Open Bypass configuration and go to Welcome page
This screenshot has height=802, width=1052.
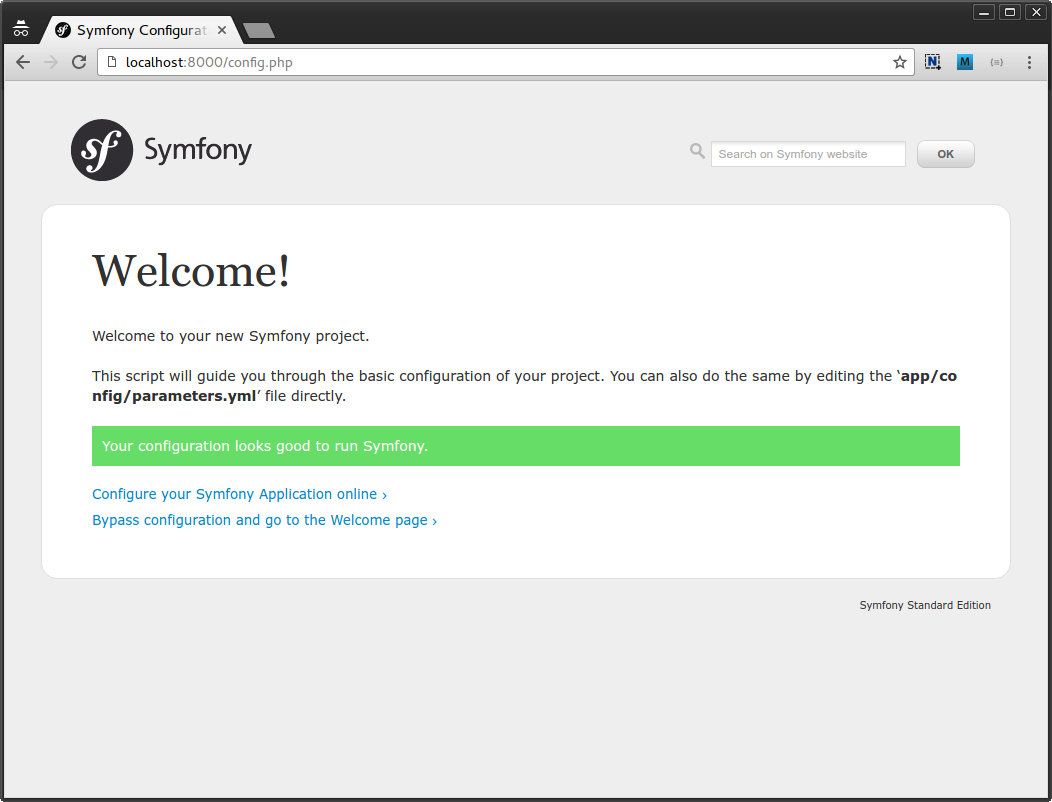(x=264, y=521)
